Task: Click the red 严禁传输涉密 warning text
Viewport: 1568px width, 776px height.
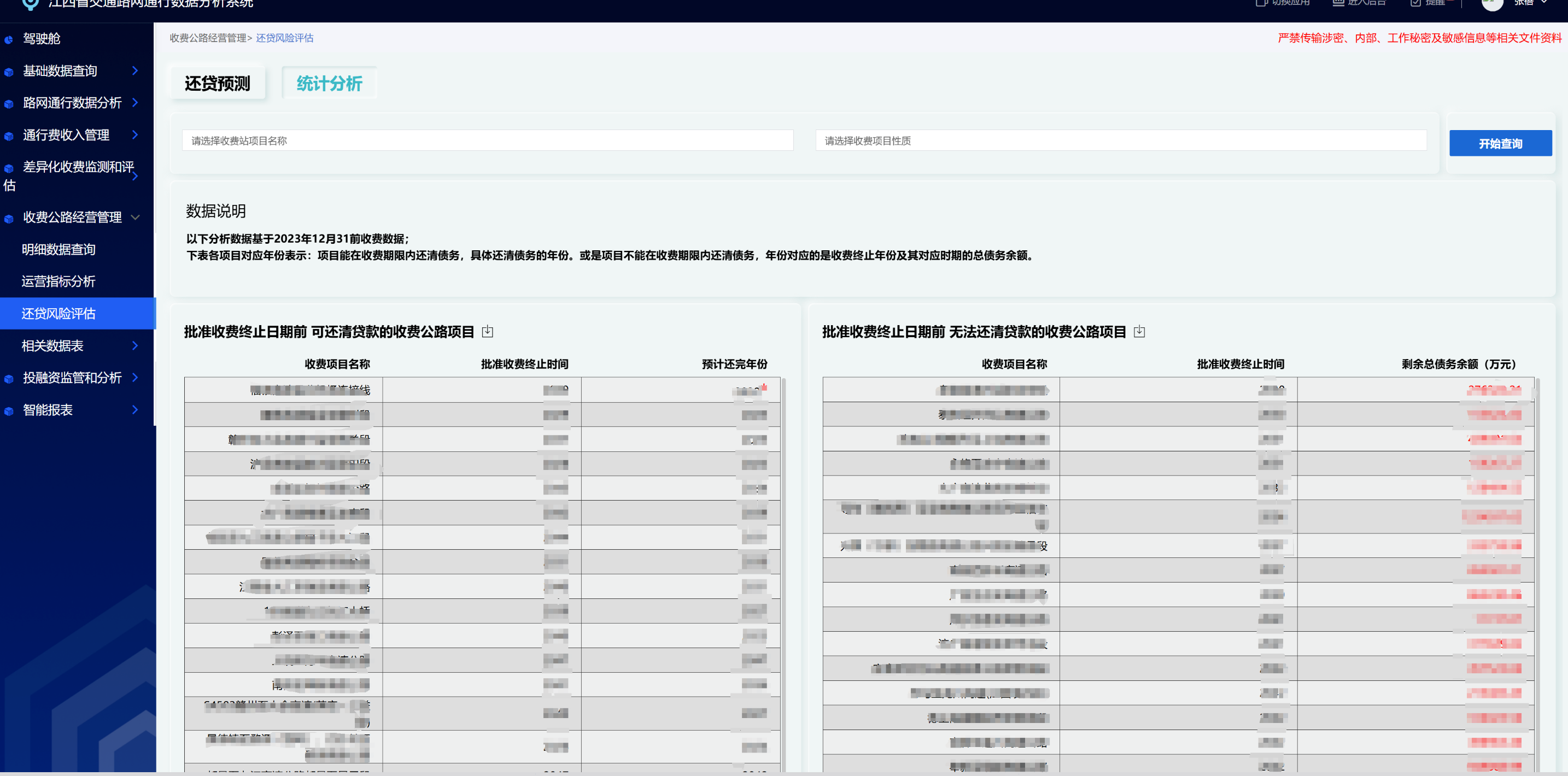Action: click(1419, 38)
